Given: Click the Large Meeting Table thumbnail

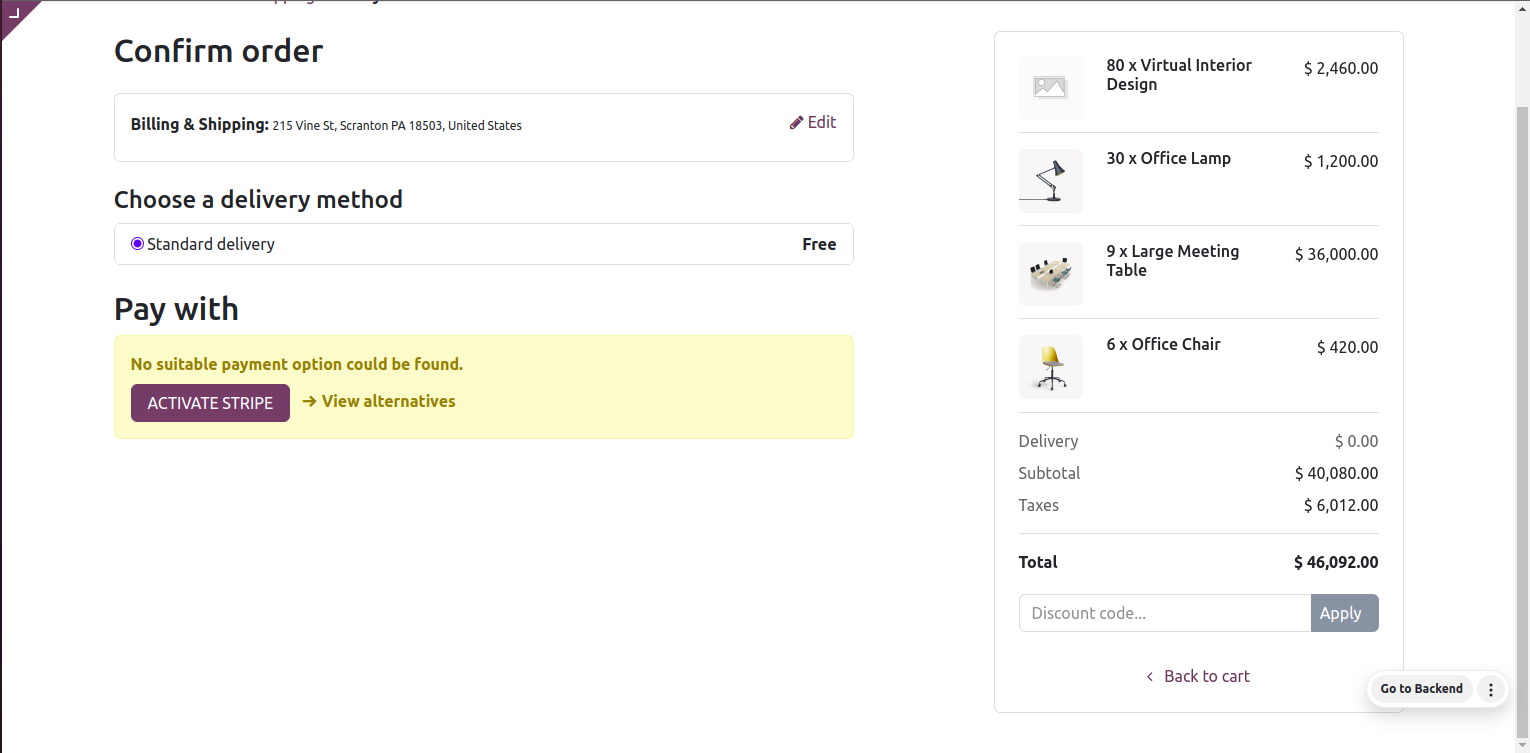Looking at the screenshot, I should (x=1050, y=274).
